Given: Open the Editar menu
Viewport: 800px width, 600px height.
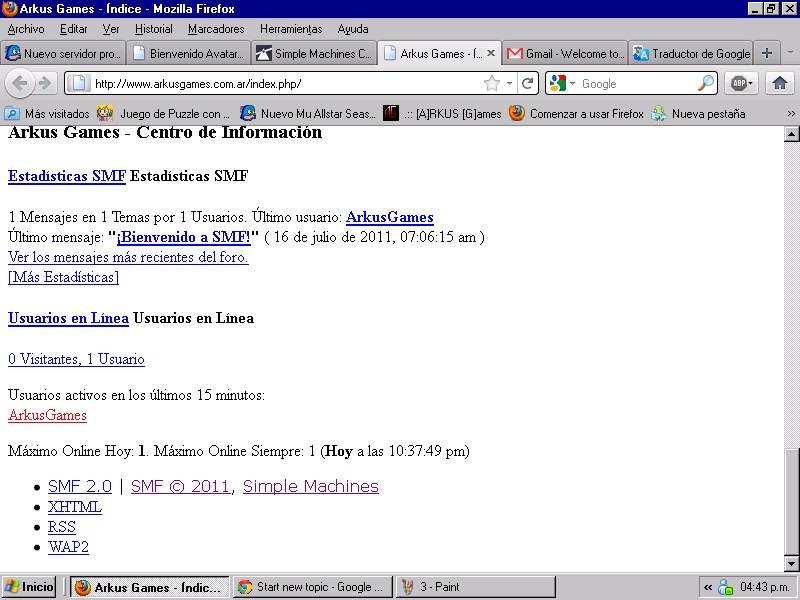Looking at the screenshot, I should 73,29.
